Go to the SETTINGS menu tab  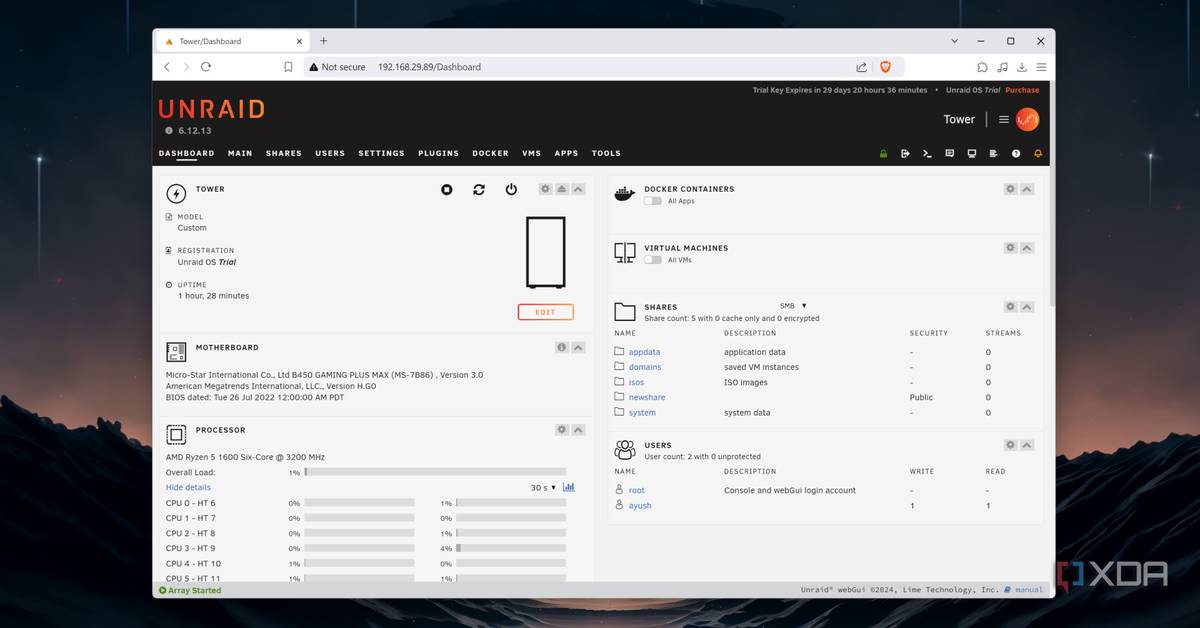tap(381, 154)
